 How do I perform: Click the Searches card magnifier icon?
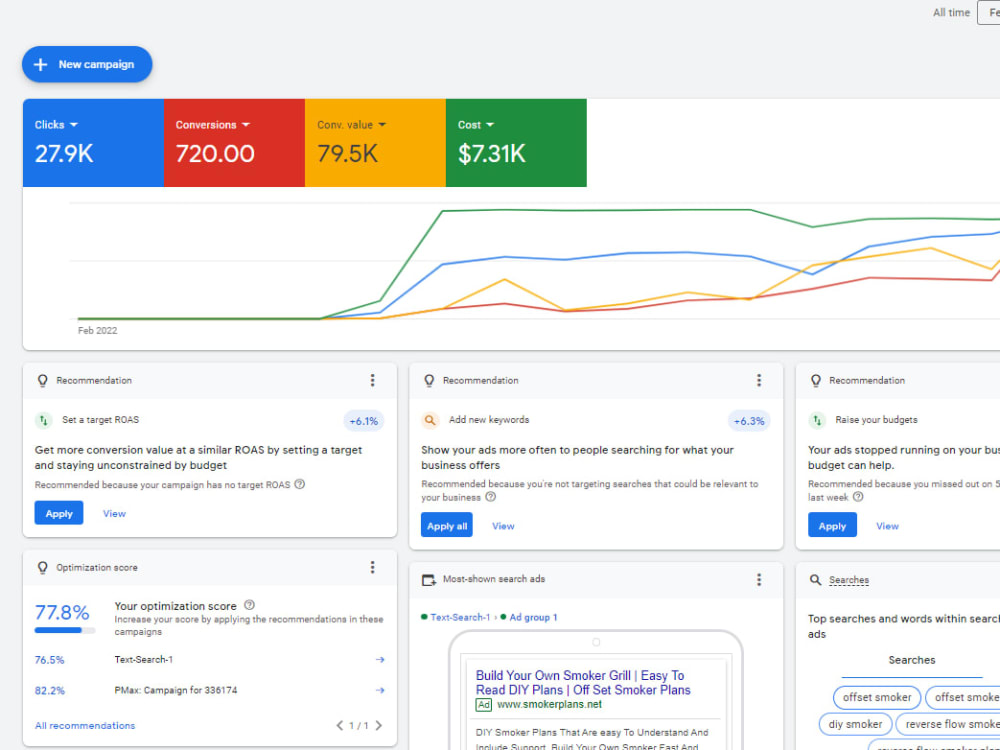tap(816, 580)
